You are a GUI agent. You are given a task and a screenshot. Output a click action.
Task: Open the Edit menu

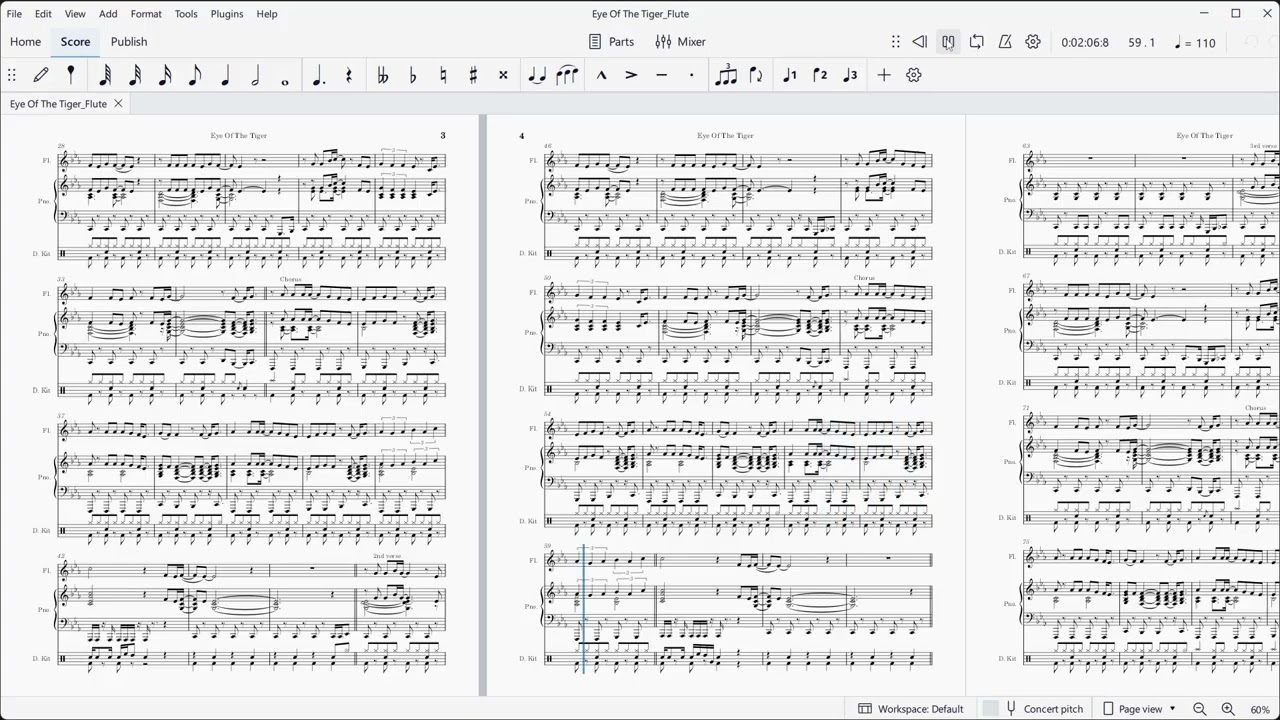44,14
